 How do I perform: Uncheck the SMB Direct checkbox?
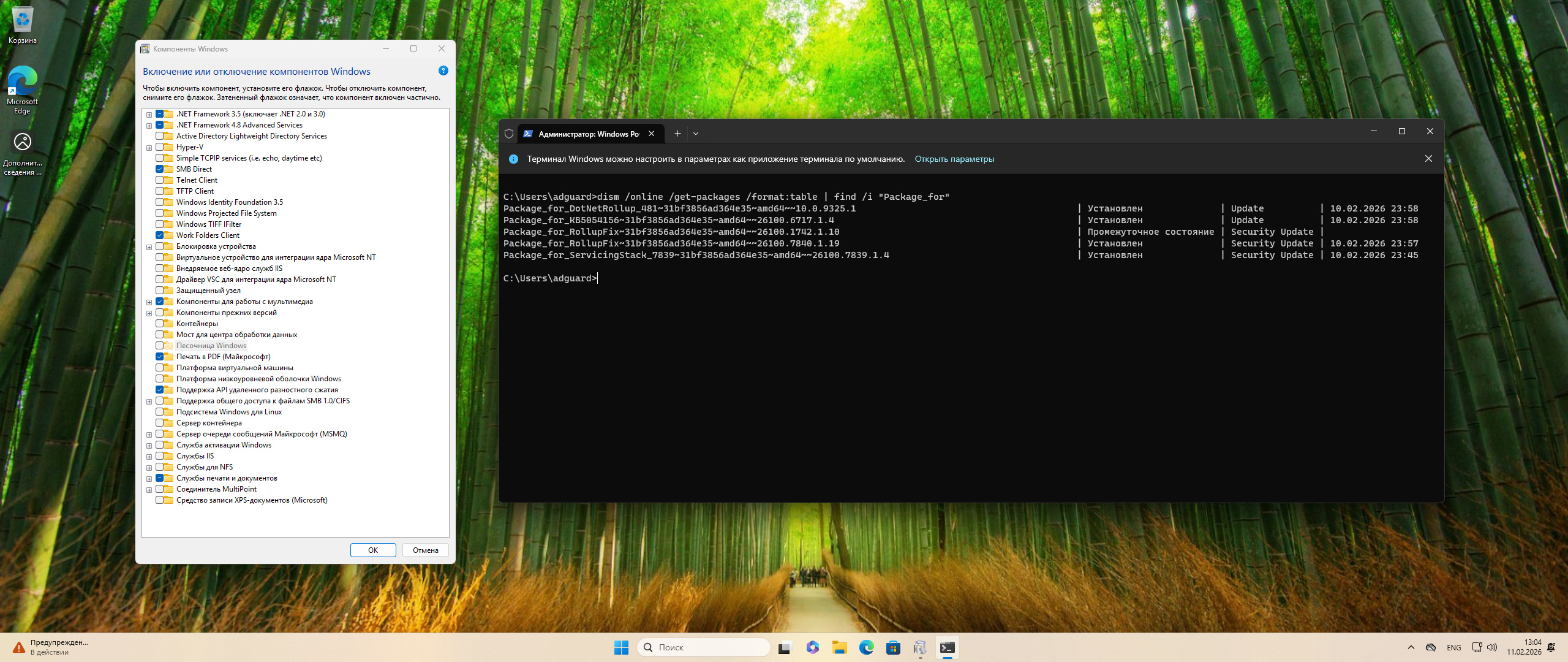(160, 169)
